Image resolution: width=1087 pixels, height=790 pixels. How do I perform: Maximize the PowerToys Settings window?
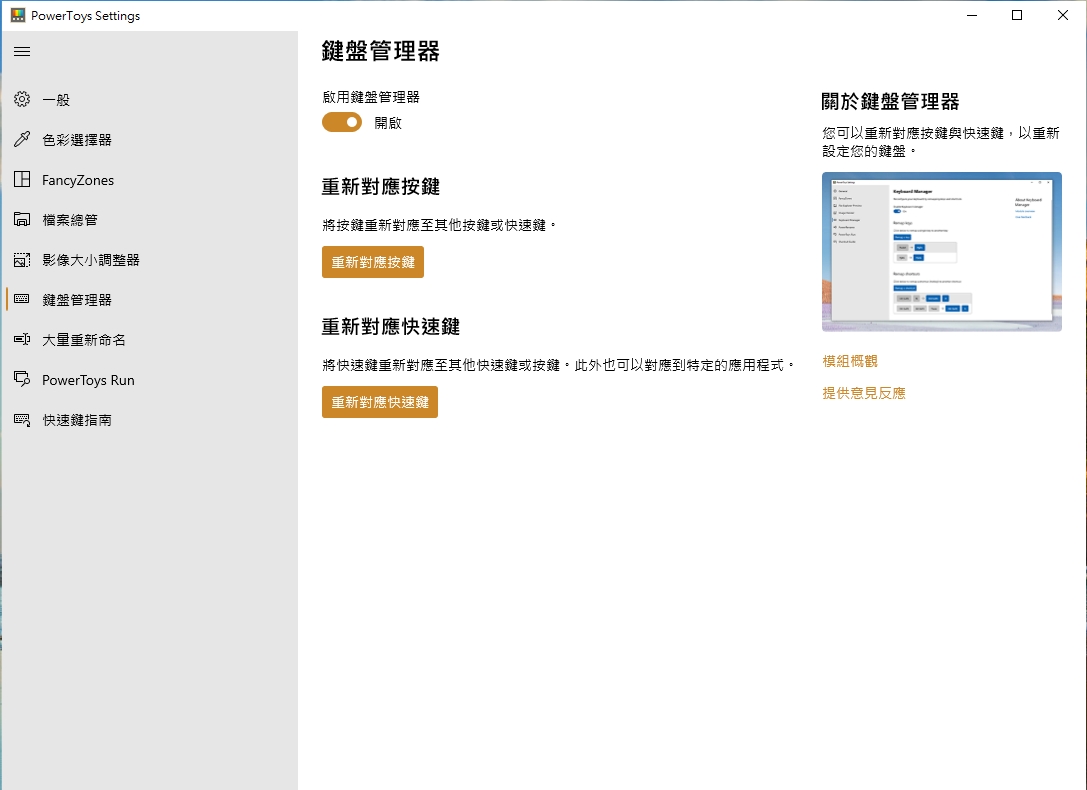1017,15
